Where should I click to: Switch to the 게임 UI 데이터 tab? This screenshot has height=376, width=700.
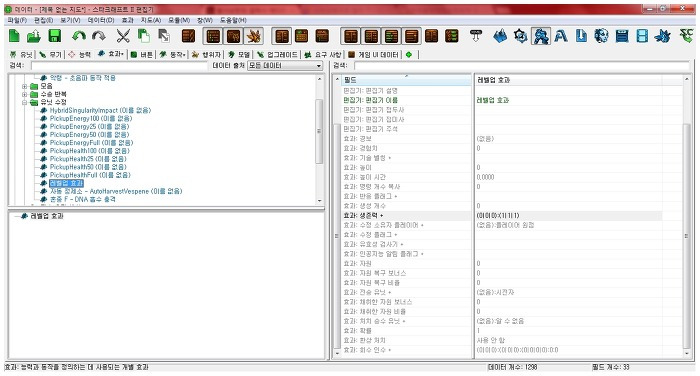point(373,54)
